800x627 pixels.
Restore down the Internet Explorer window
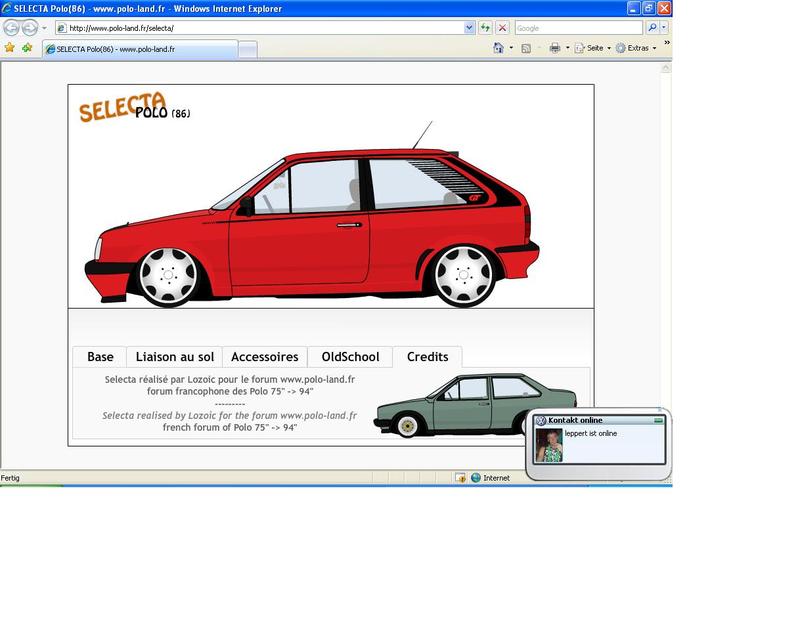[648, 8]
